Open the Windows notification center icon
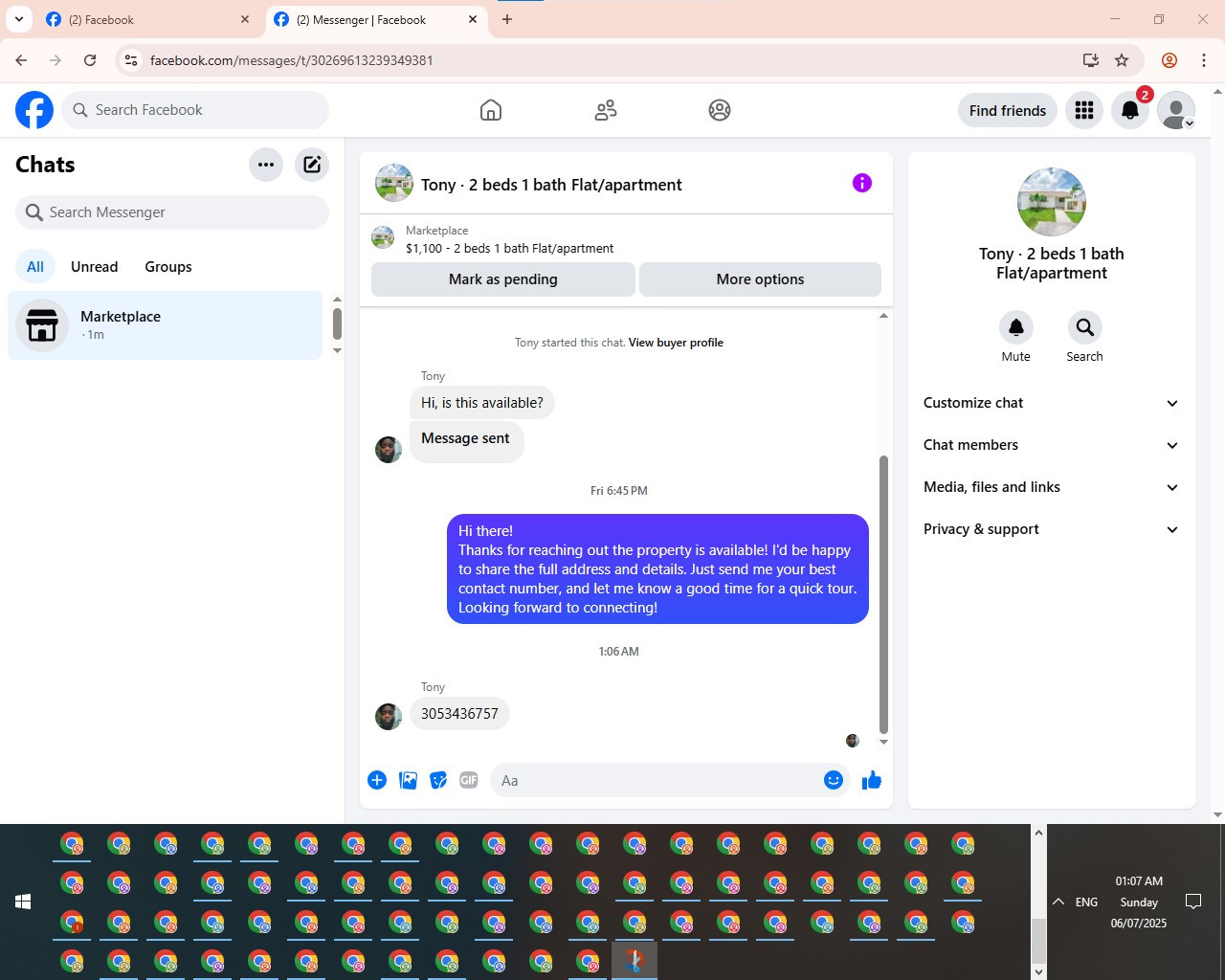1225x980 pixels. click(1193, 902)
